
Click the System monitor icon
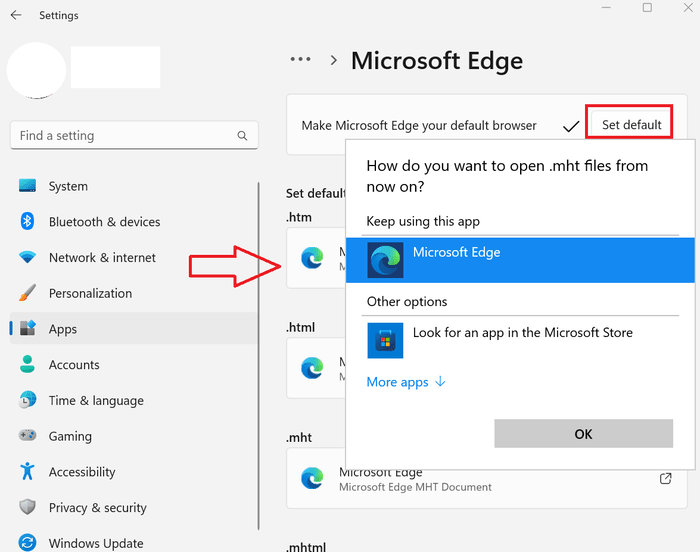27,185
